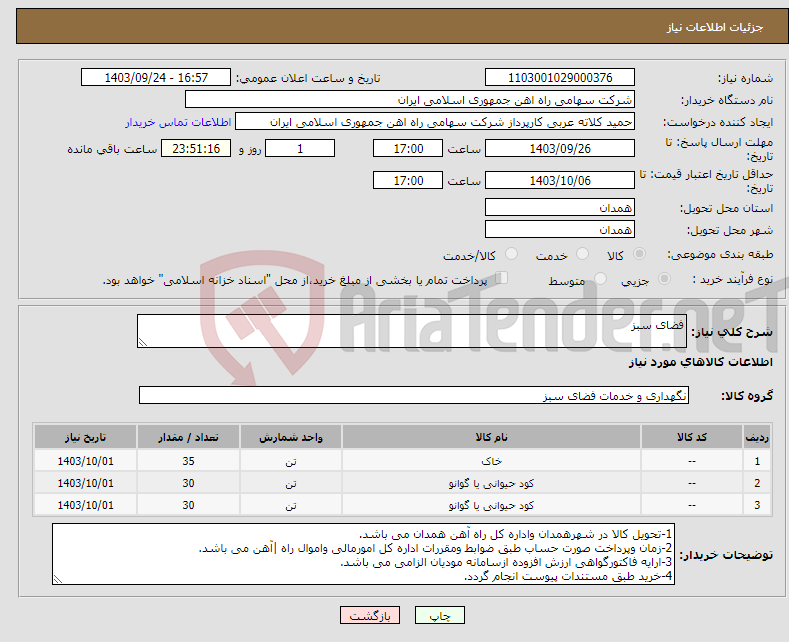Click the price validity time 17:00 field

(x=408, y=180)
